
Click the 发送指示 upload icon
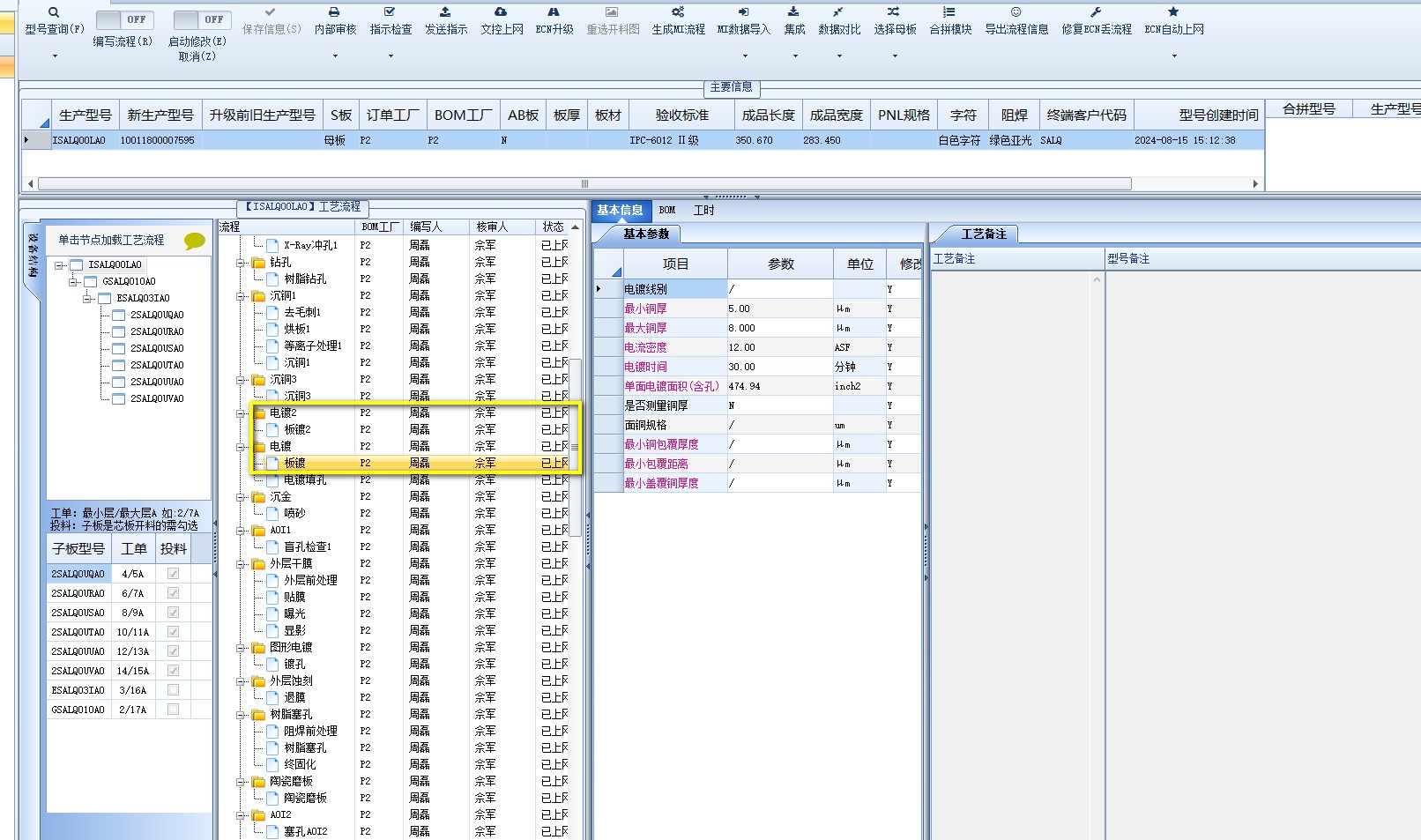pyautogui.click(x=446, y=12)
